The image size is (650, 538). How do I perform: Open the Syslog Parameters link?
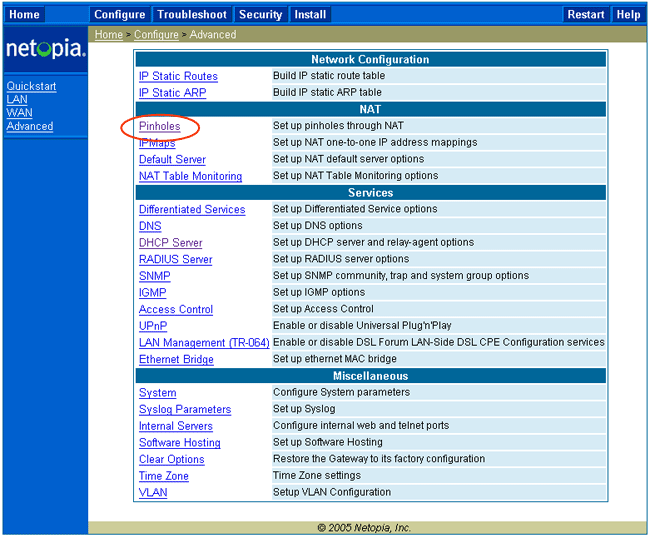(x=185, y=410)
